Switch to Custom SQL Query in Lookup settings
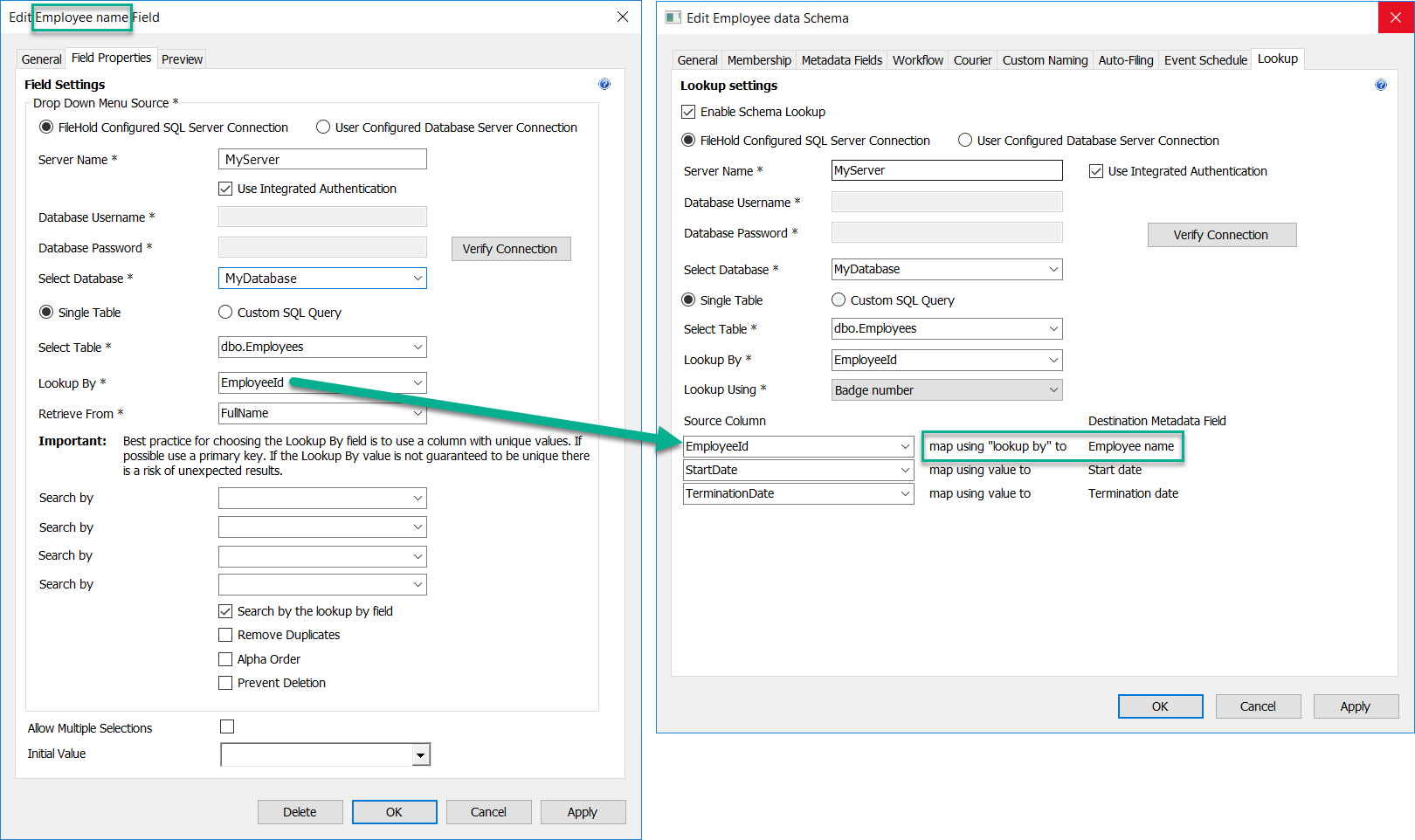Image resolution: width=1415 pixels, height=840 pixels. 838,300
